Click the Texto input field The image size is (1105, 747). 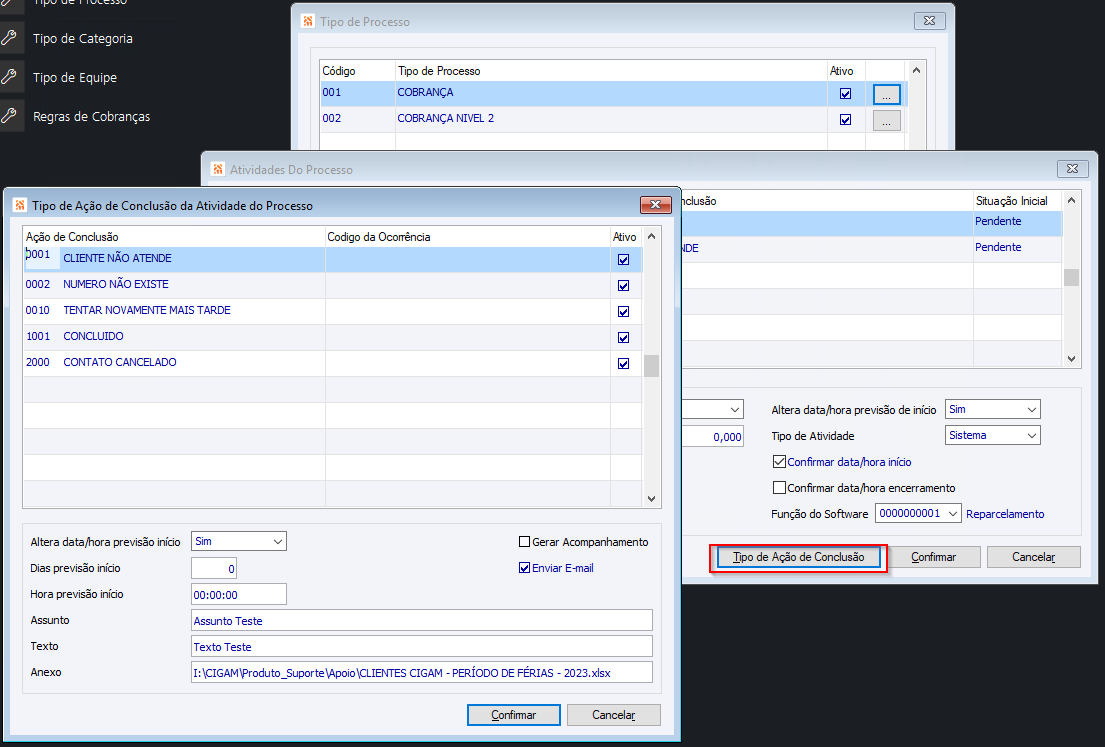coord(422,646)
